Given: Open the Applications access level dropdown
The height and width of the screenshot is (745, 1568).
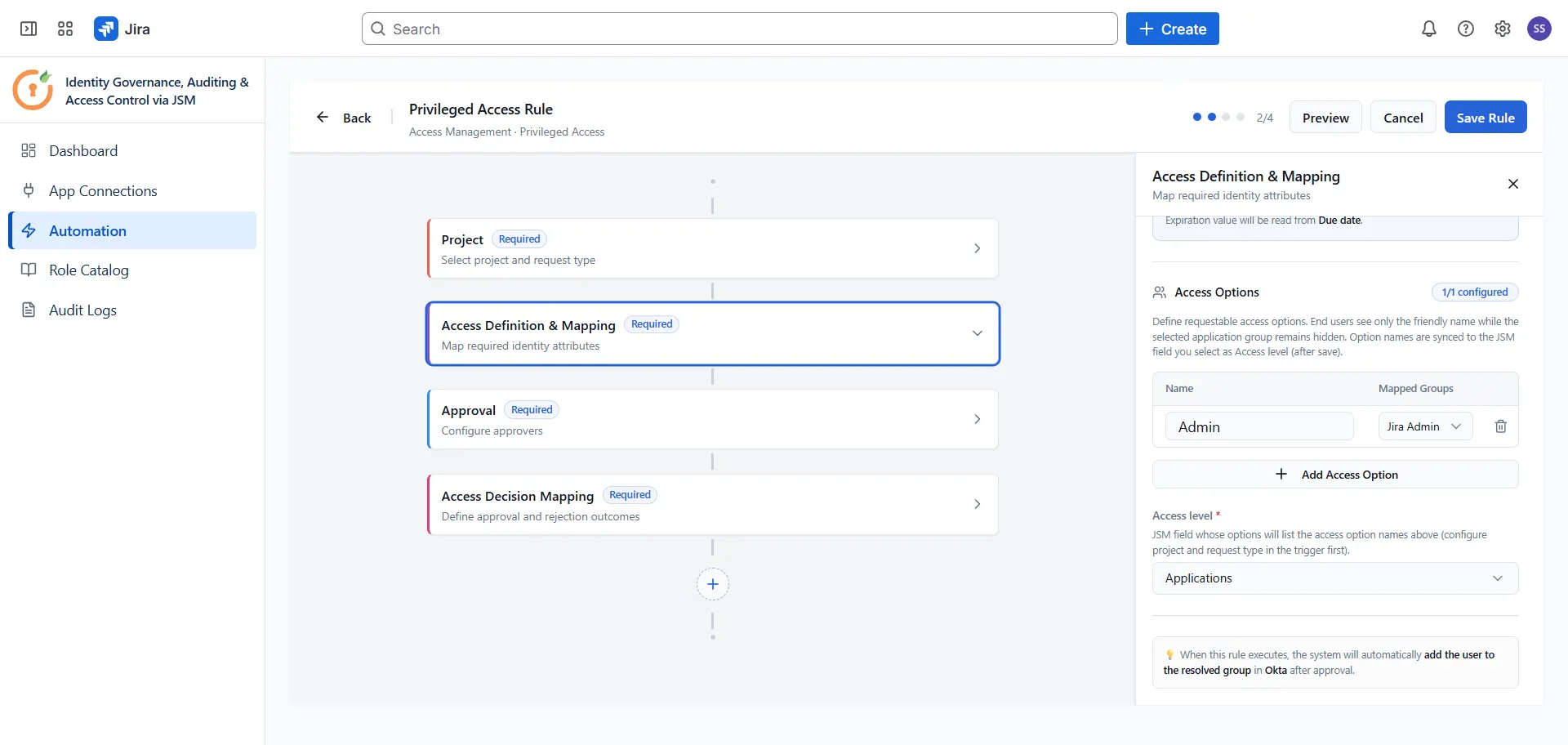Looking at the screenshot, I should (1335, 578).
